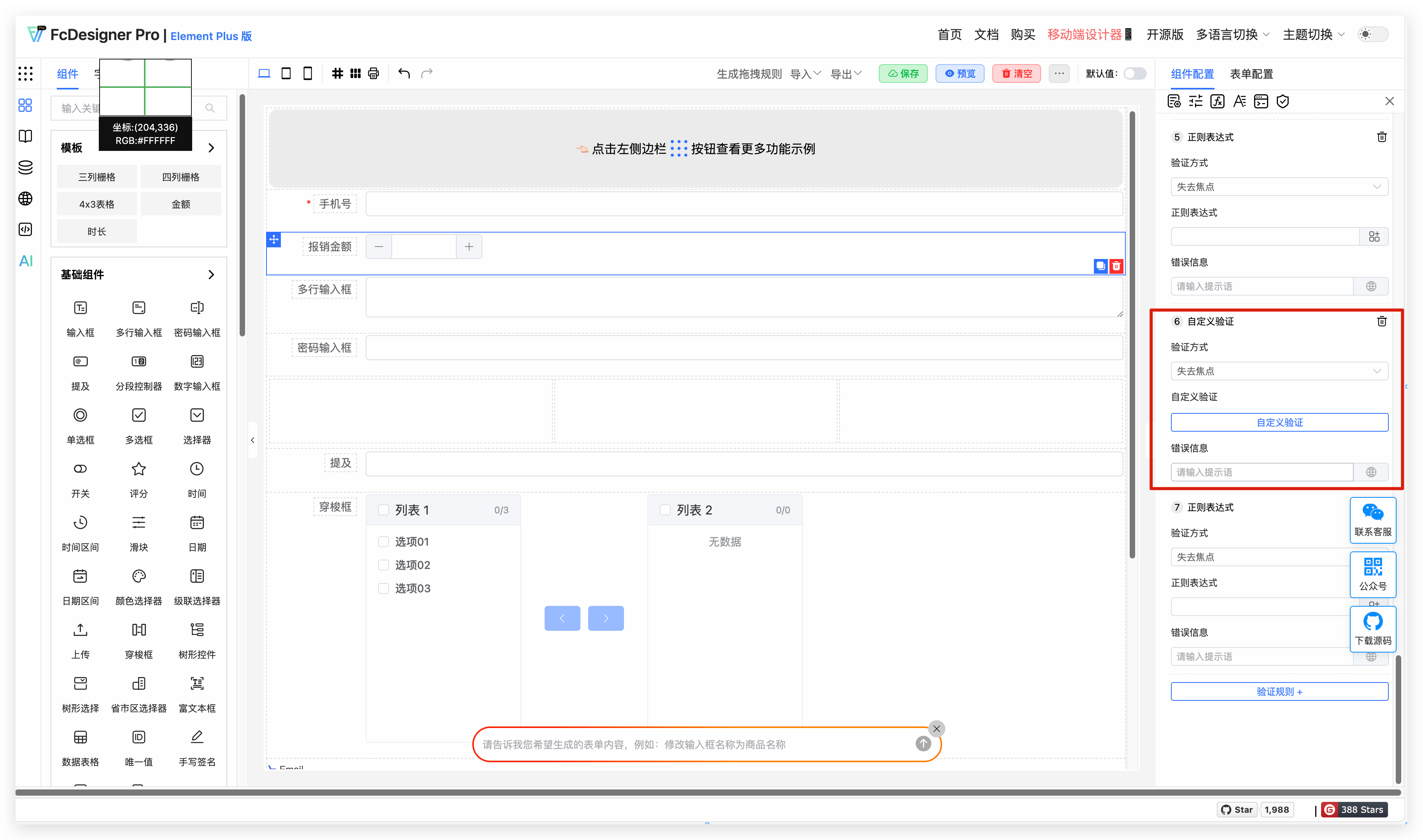This screenshot has height=840, width=1423.
Task: Delete rule 6 自定义验证 trash icon
Action: [x=1382, y=322]
